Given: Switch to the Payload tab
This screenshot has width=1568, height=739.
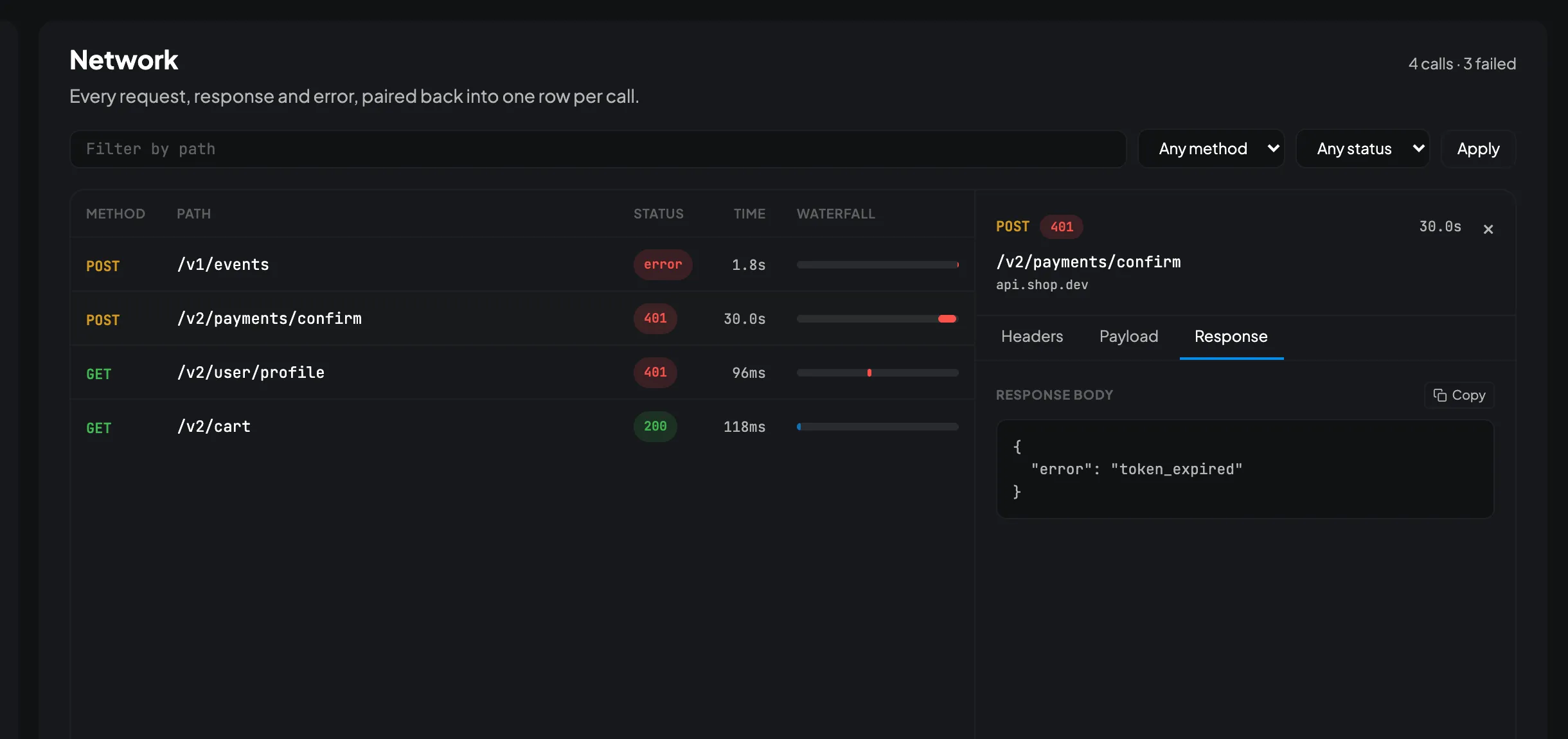Looking at the screenshot, I should pos(1128,337).
